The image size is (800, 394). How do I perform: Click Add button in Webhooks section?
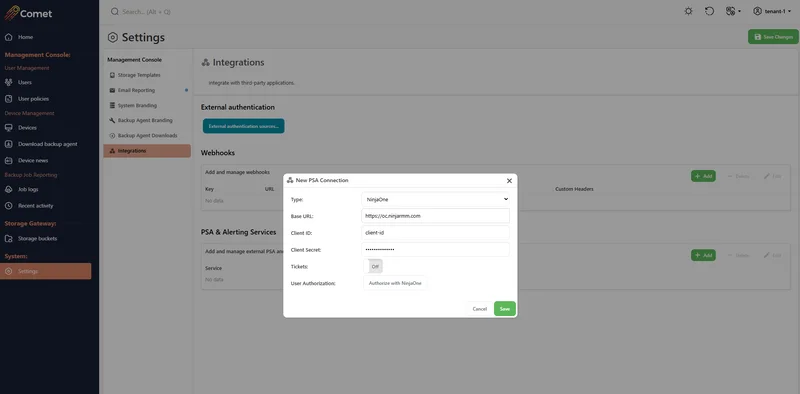(x=703, y=176)
